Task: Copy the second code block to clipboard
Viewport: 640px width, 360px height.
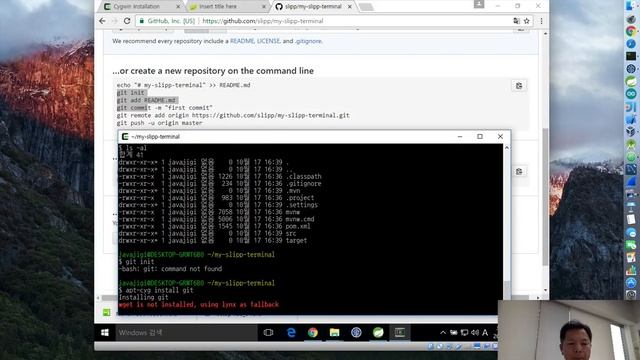Action: (x=519, y=171)
